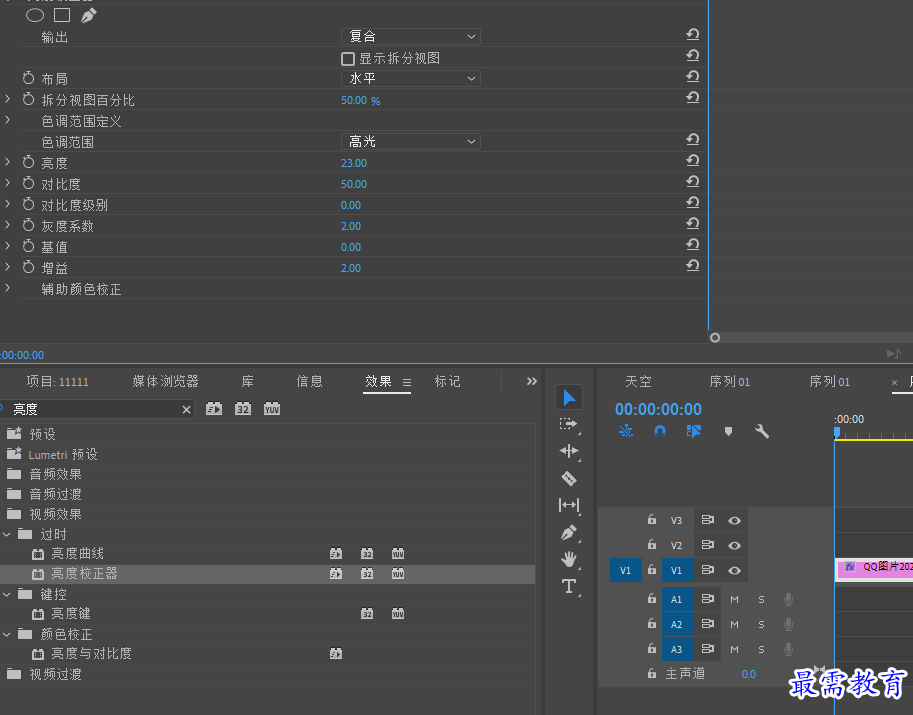Viewport: 913px width, 715px height.
Task: Reset the 对比度 parameter
Action: pyautogui.click(x=692, y=182)
